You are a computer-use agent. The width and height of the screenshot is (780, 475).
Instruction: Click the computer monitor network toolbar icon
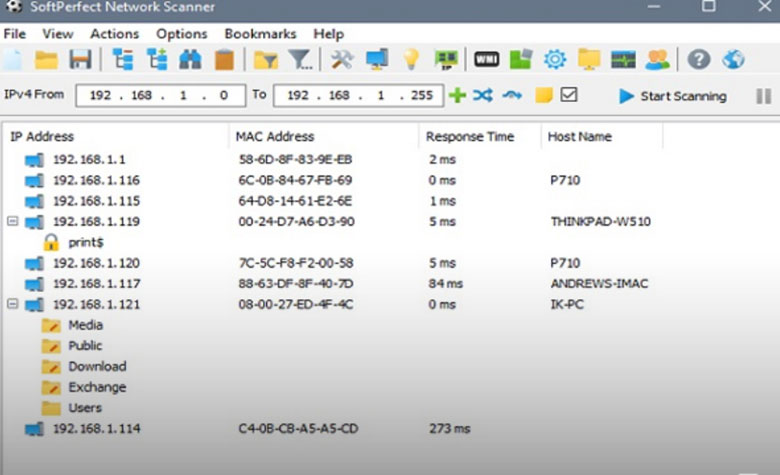377,60
